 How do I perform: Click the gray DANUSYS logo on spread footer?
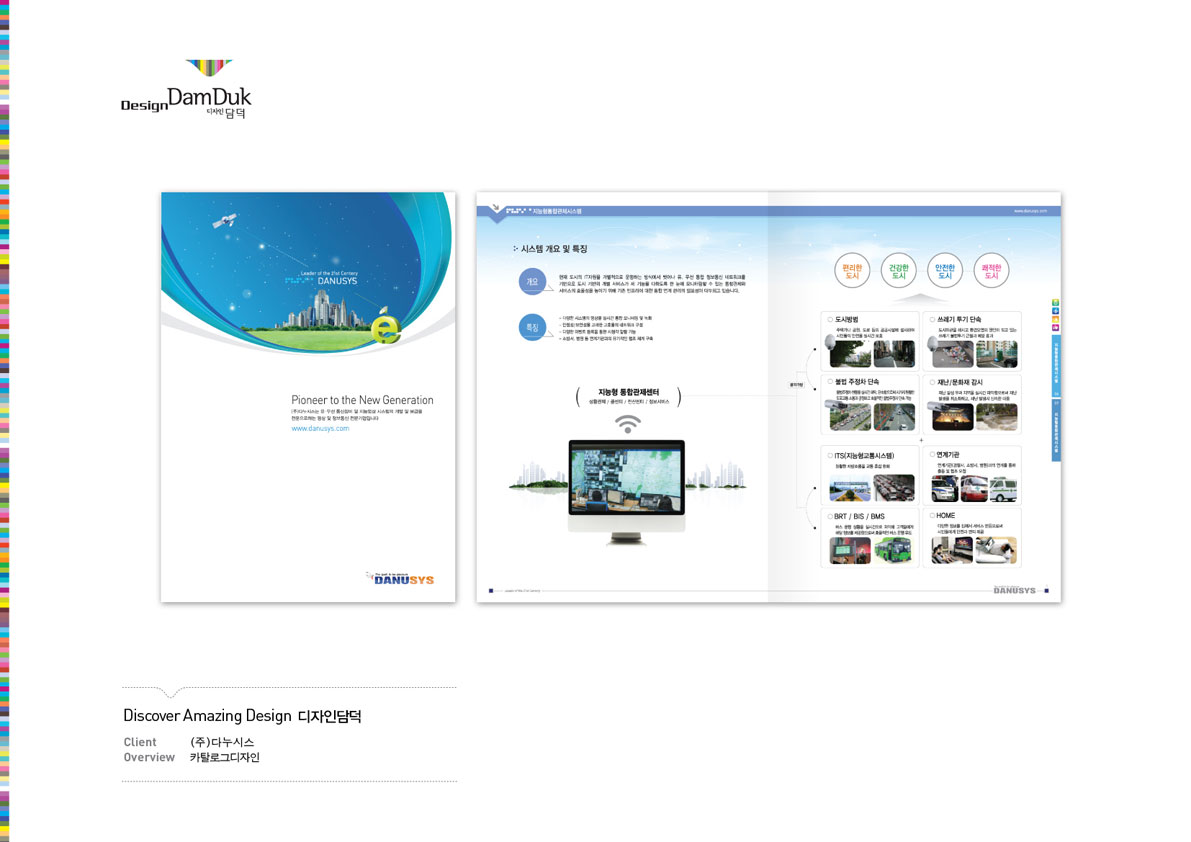1015,590
